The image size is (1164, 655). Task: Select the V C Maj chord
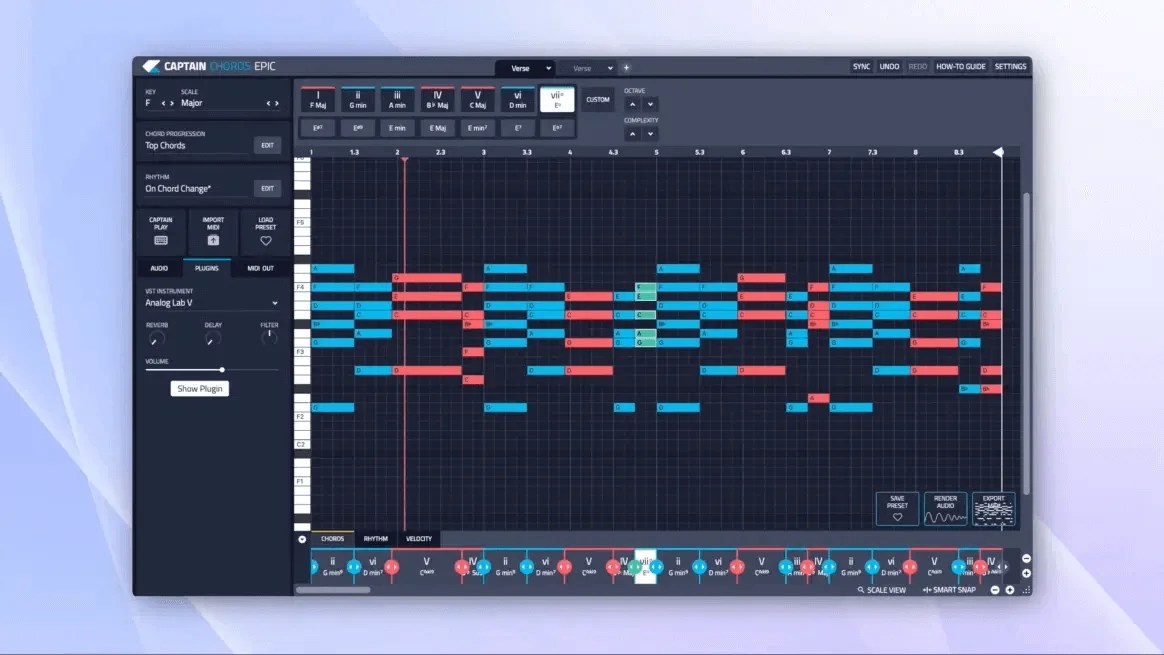tap(477, 100)
